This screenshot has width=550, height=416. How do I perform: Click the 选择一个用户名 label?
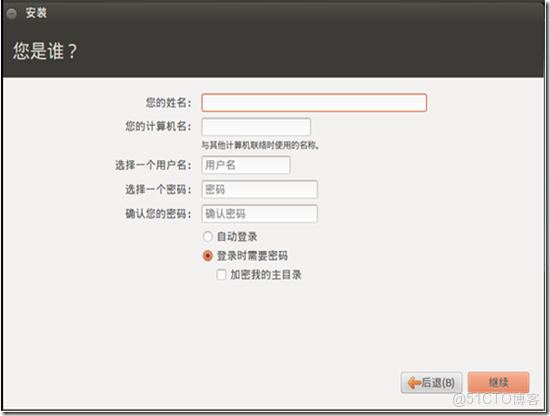point(153,165)
